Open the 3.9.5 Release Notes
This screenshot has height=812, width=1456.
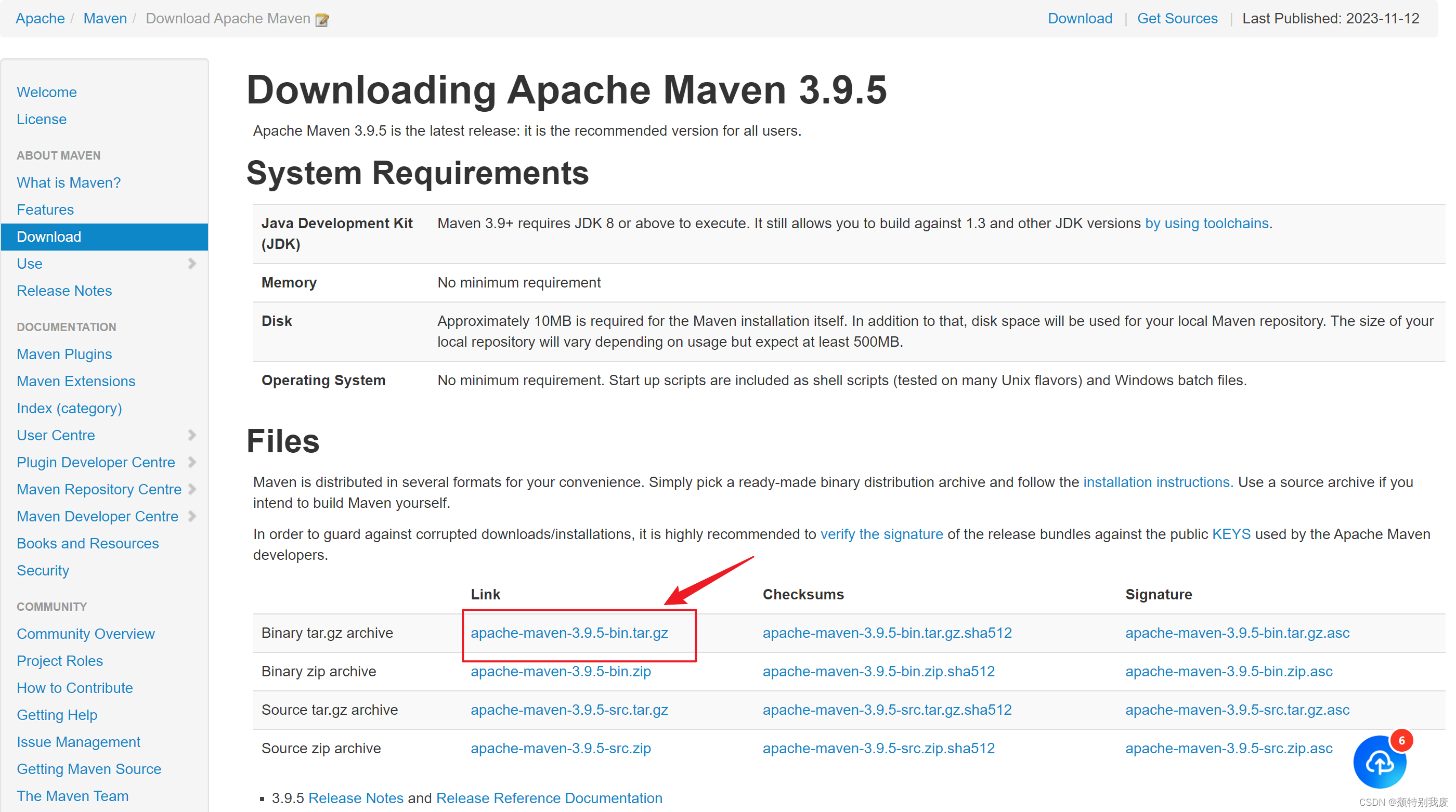[356, 798]
